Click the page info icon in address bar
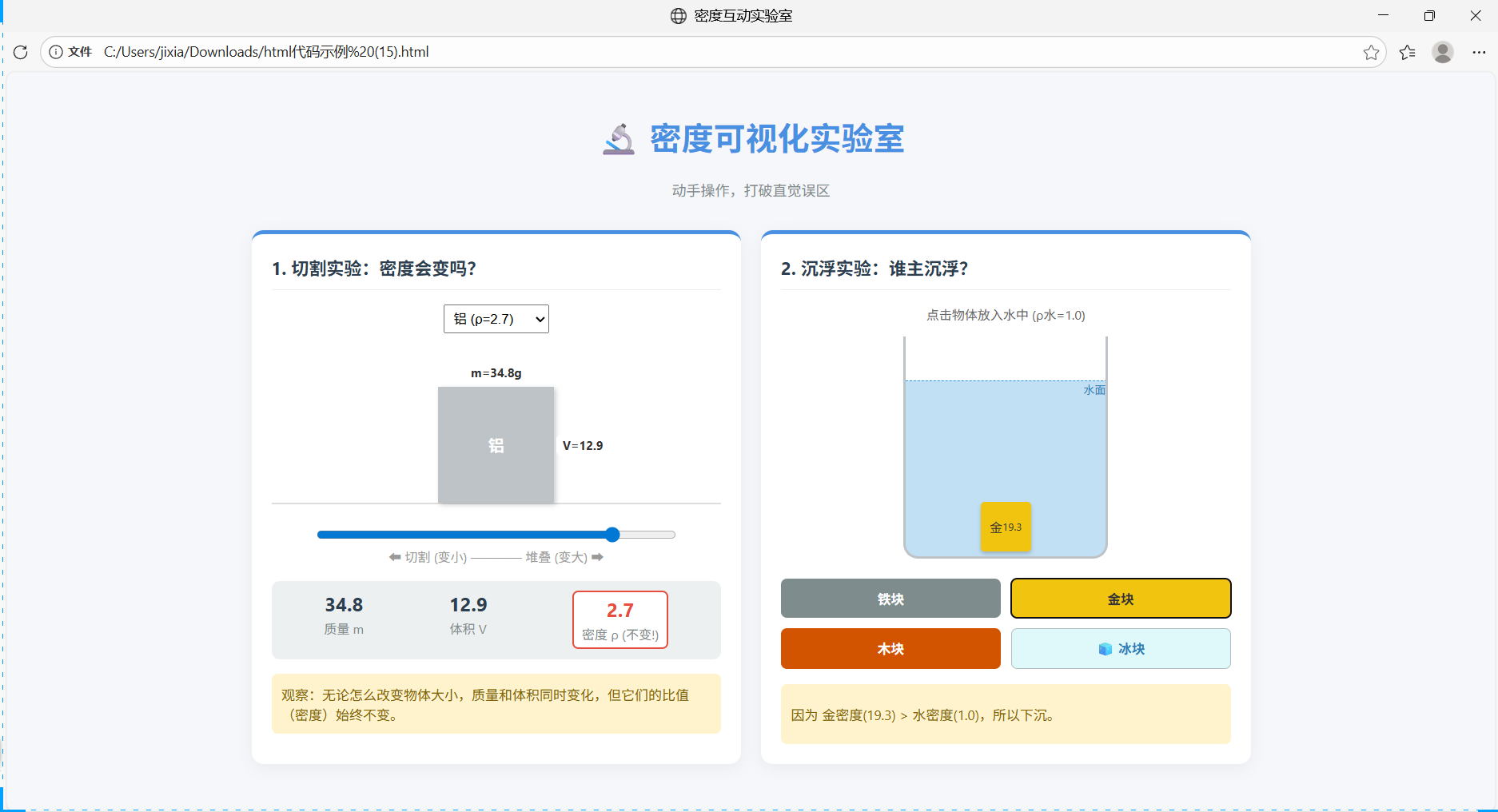 tap(54, 52)
